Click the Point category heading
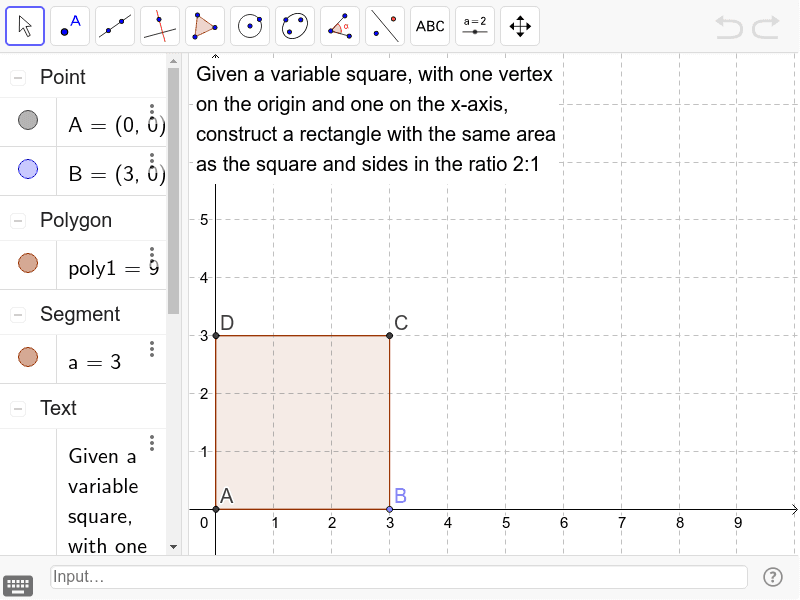800x600 pixels. [63, 78]
